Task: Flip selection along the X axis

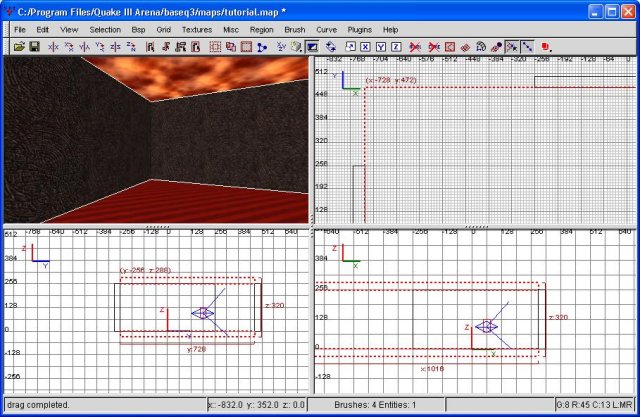Action: (53, 47)
